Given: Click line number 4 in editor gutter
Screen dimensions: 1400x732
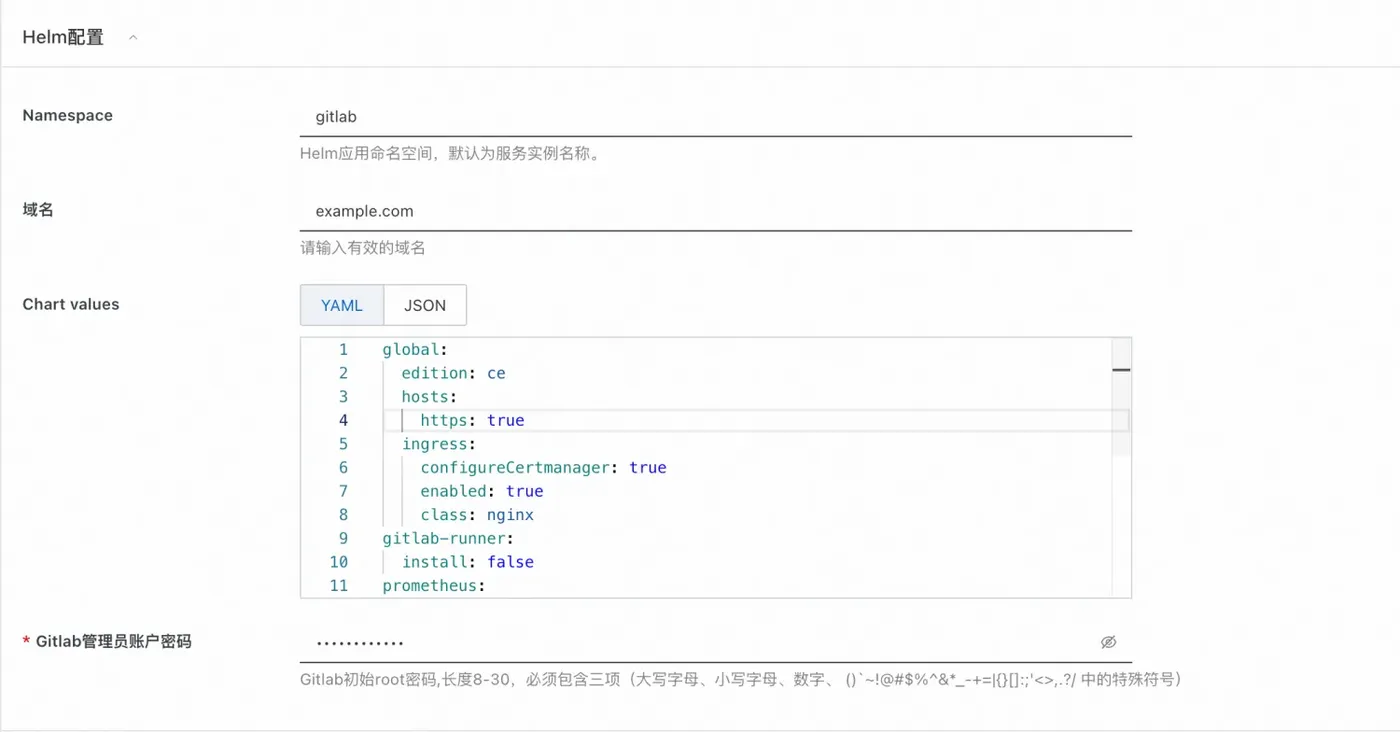Looking at the screenshot, I should tap(343, 420).
